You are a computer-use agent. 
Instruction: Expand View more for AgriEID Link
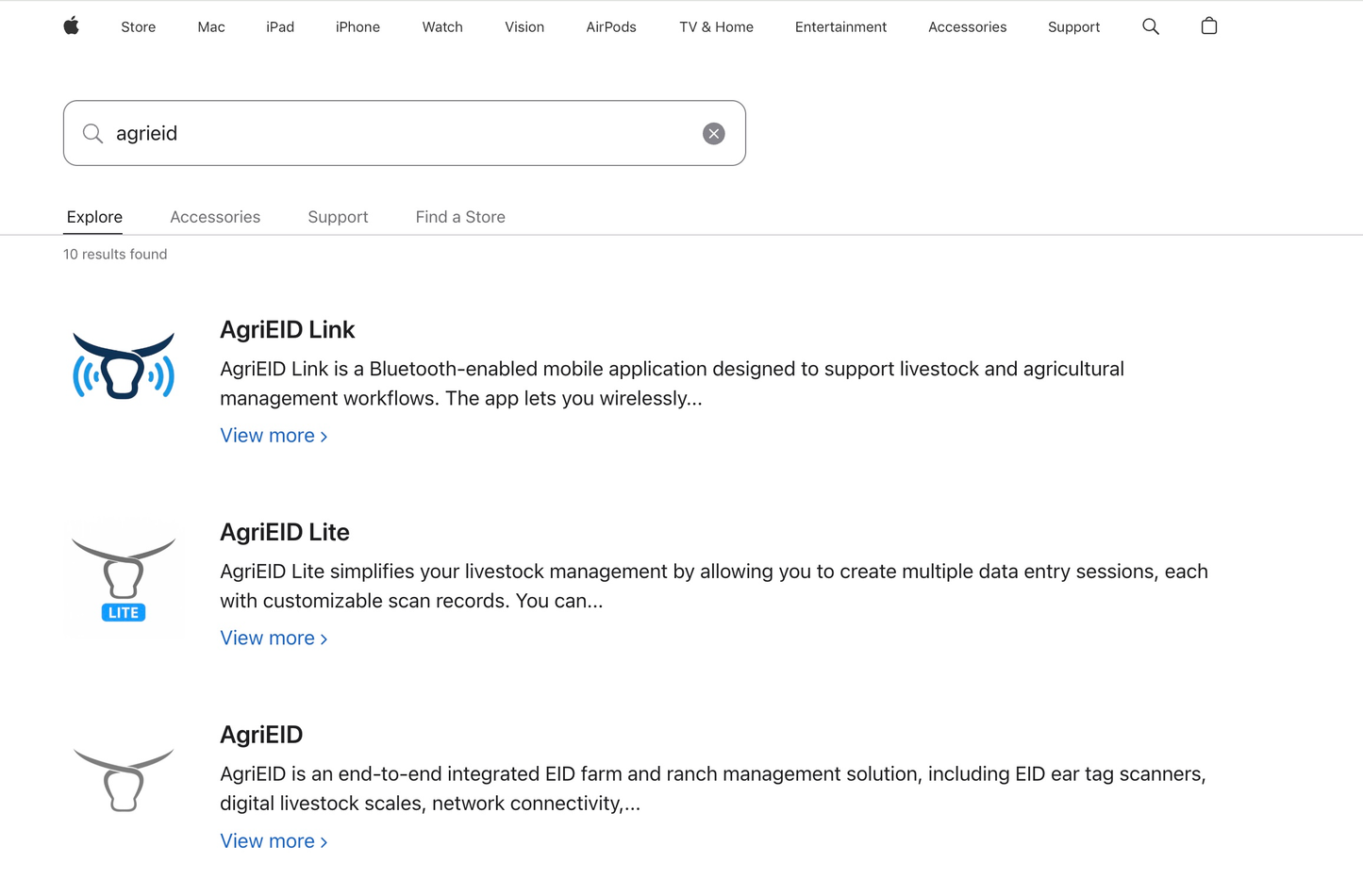(273, 435)
